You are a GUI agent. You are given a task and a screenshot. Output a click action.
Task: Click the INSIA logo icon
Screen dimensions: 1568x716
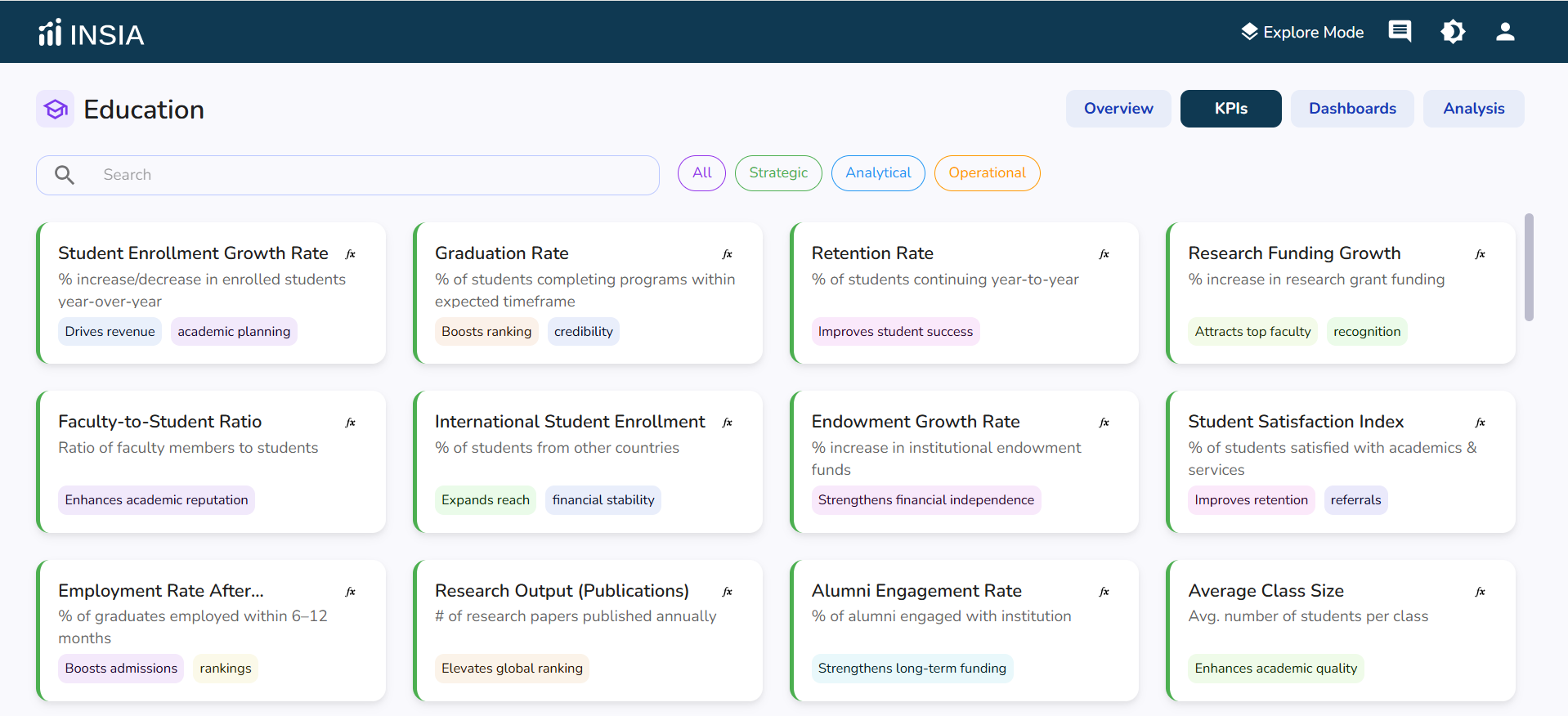tap(50, 33)
